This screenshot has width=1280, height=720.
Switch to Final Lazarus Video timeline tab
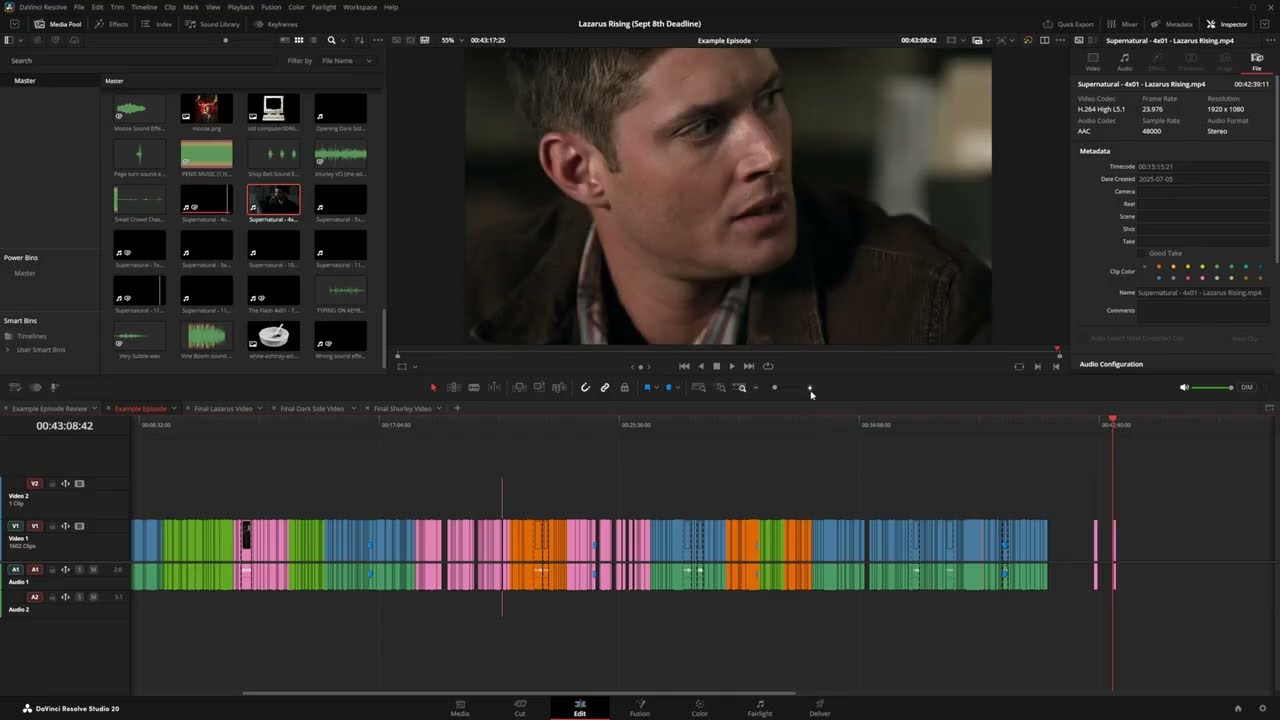pyautogui.click(x=223, y=408)
